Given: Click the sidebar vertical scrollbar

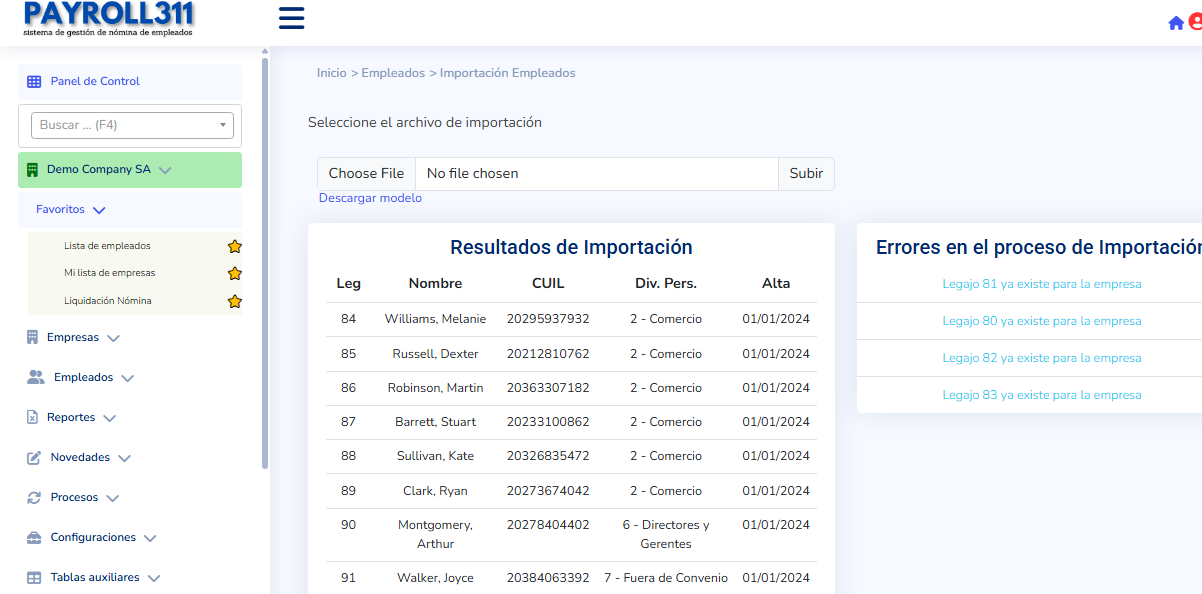Looking at the screenshot, I should pyautogui.click(x=265, y=260).
